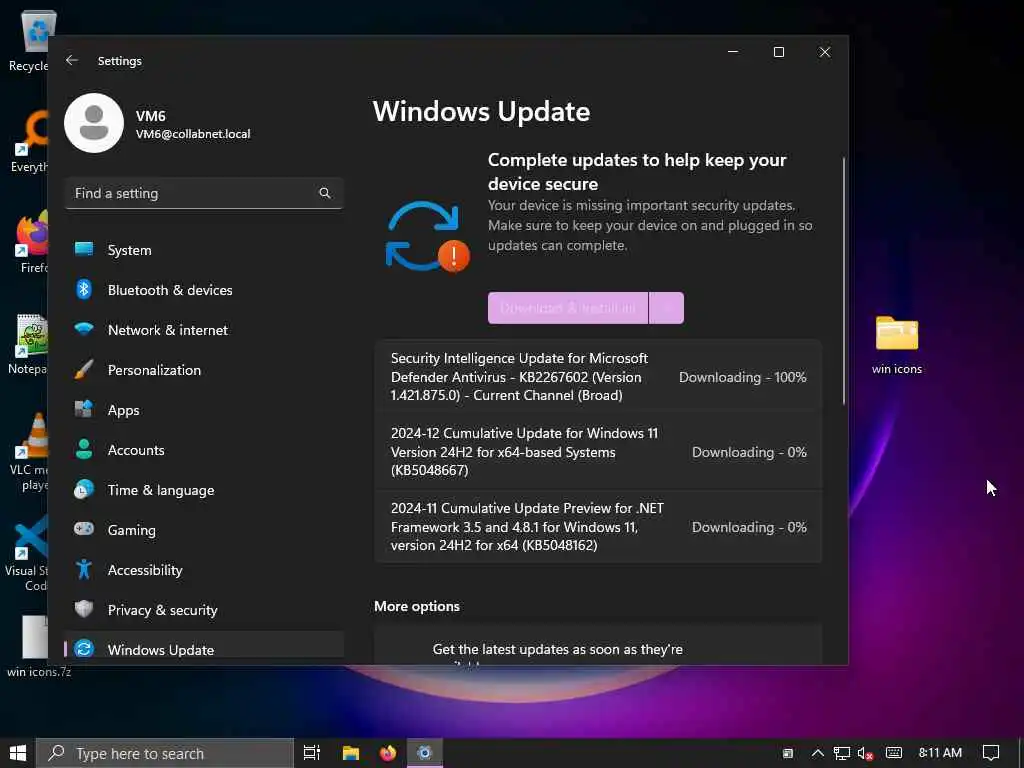Image resolution: width=1024 pixels, height=768 pixels.
Task: Open Network & internet wifi icon
Action: pyautogui.click(x=84, y=329)
